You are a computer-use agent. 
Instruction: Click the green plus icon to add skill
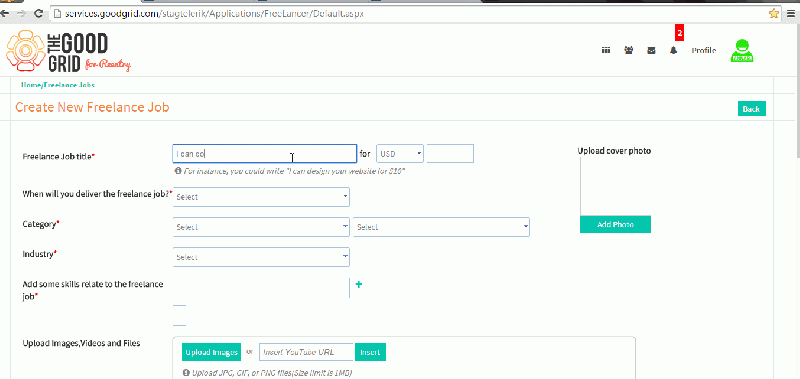[x=359, y=285]
